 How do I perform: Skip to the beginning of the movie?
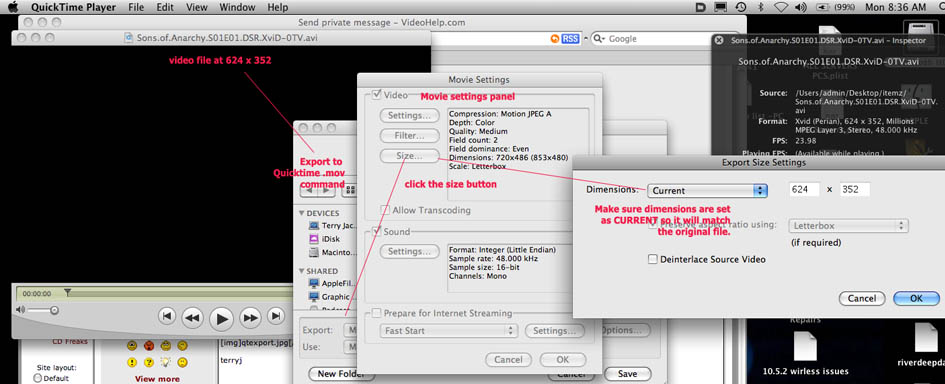pos(167,315)
